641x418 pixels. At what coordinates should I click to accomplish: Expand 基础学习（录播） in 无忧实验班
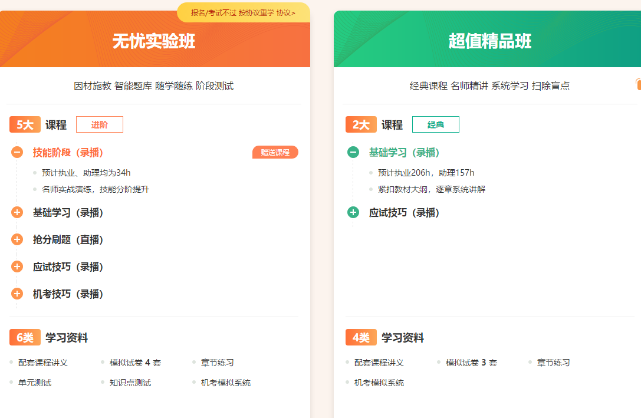click(67, 212)
